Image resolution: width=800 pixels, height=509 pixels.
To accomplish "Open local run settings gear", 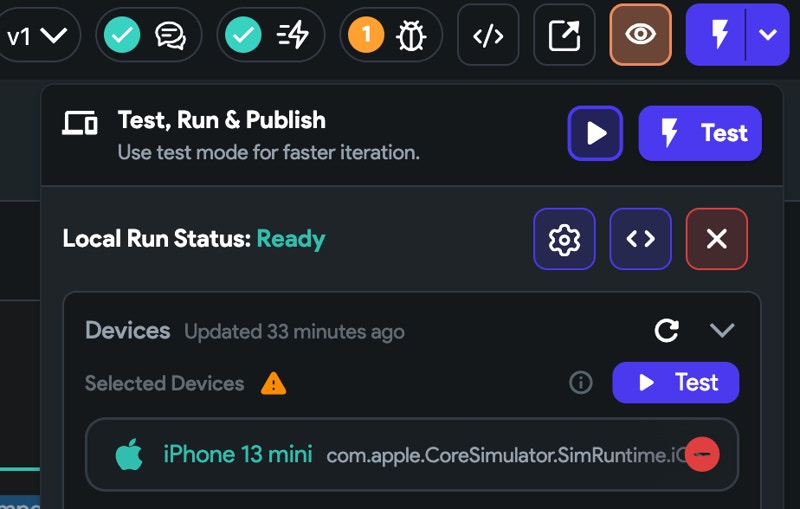I will click(564, 239).
